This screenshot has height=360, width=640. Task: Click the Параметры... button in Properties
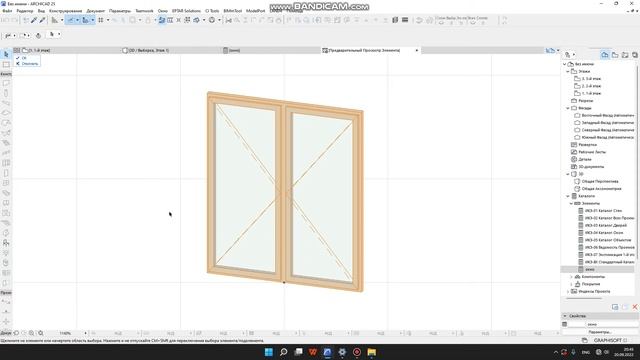click(x=600, y=332)
